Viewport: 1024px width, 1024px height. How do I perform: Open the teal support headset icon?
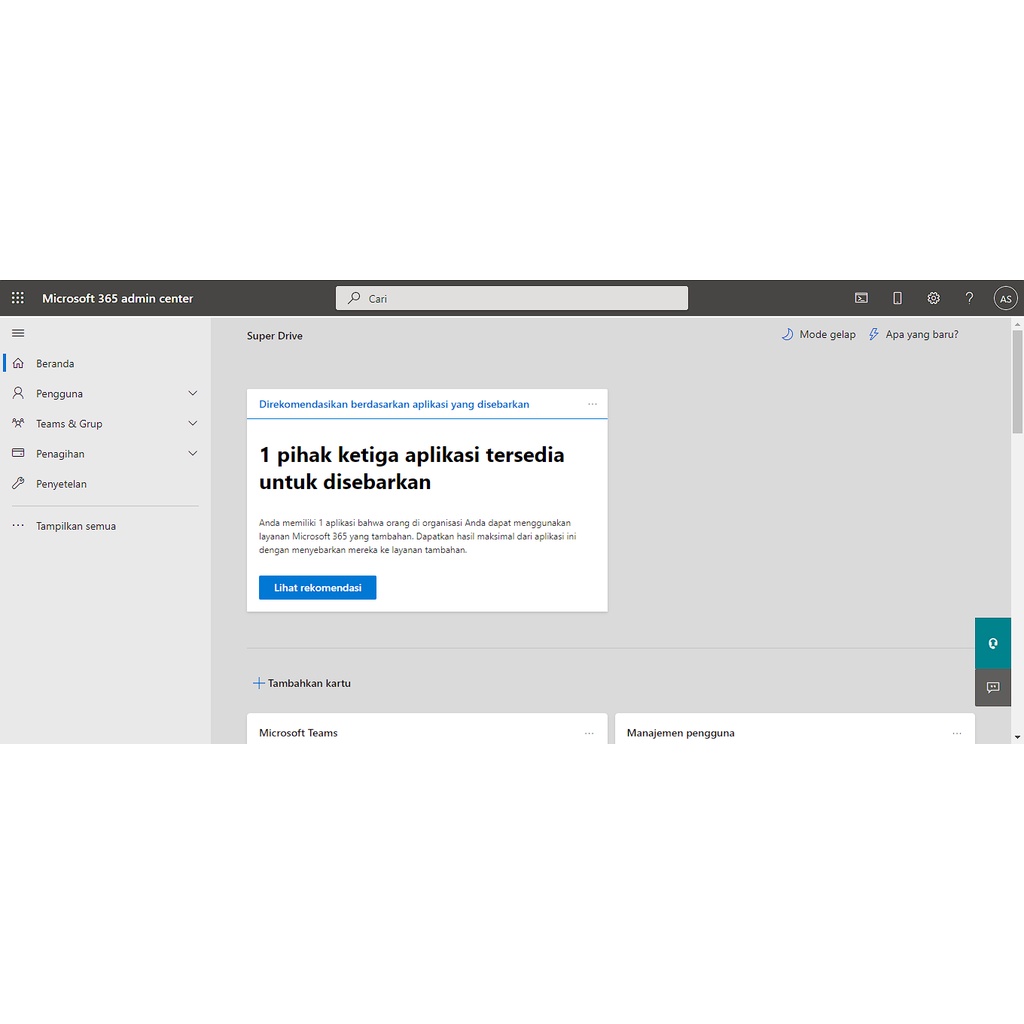click(x=992, y=642)
